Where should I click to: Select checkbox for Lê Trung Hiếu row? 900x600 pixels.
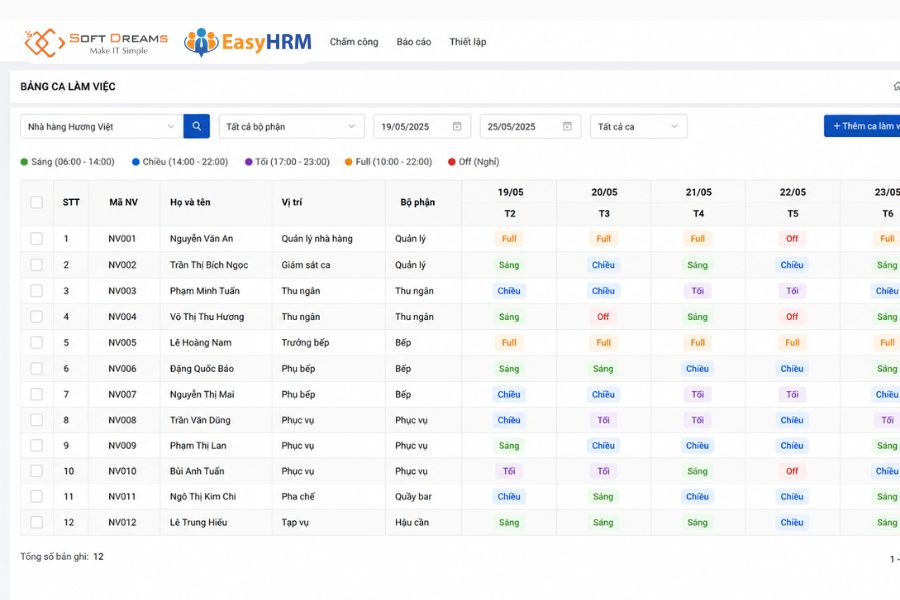(36, 522)
